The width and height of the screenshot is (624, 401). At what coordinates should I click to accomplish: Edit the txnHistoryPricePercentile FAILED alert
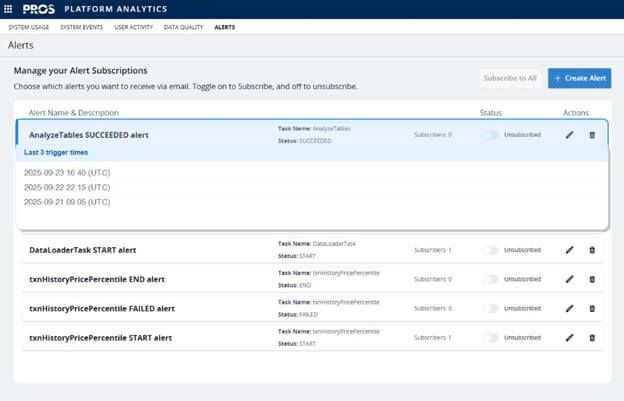pyautogui.click(x=569, y=308)
